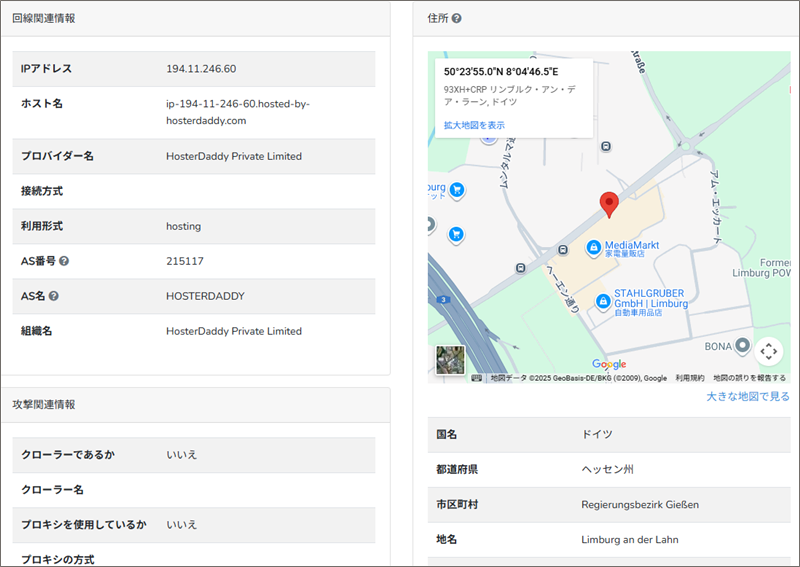Click the MediaMarkt store marker icon
Viewport: 800px width, 567px height.
coord(592,246)
